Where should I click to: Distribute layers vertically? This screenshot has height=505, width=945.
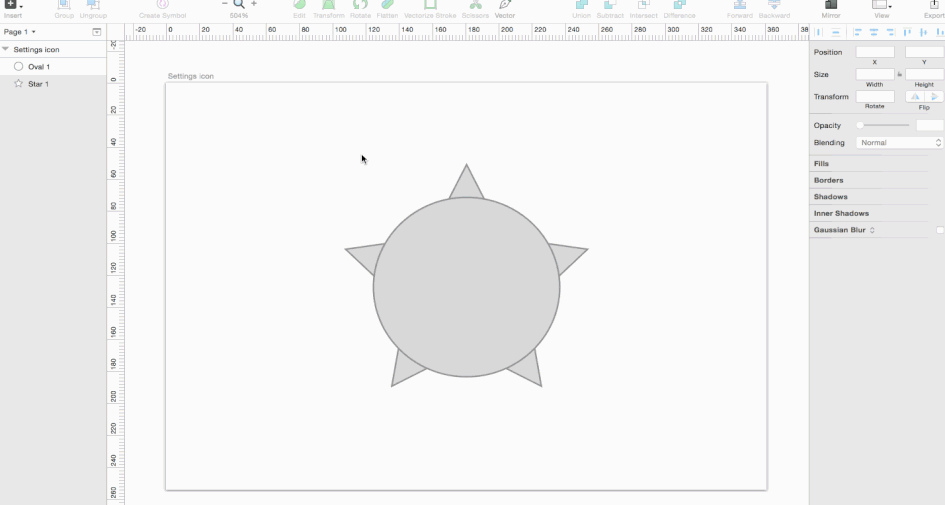pyautogui.click(x=835, y=32)
